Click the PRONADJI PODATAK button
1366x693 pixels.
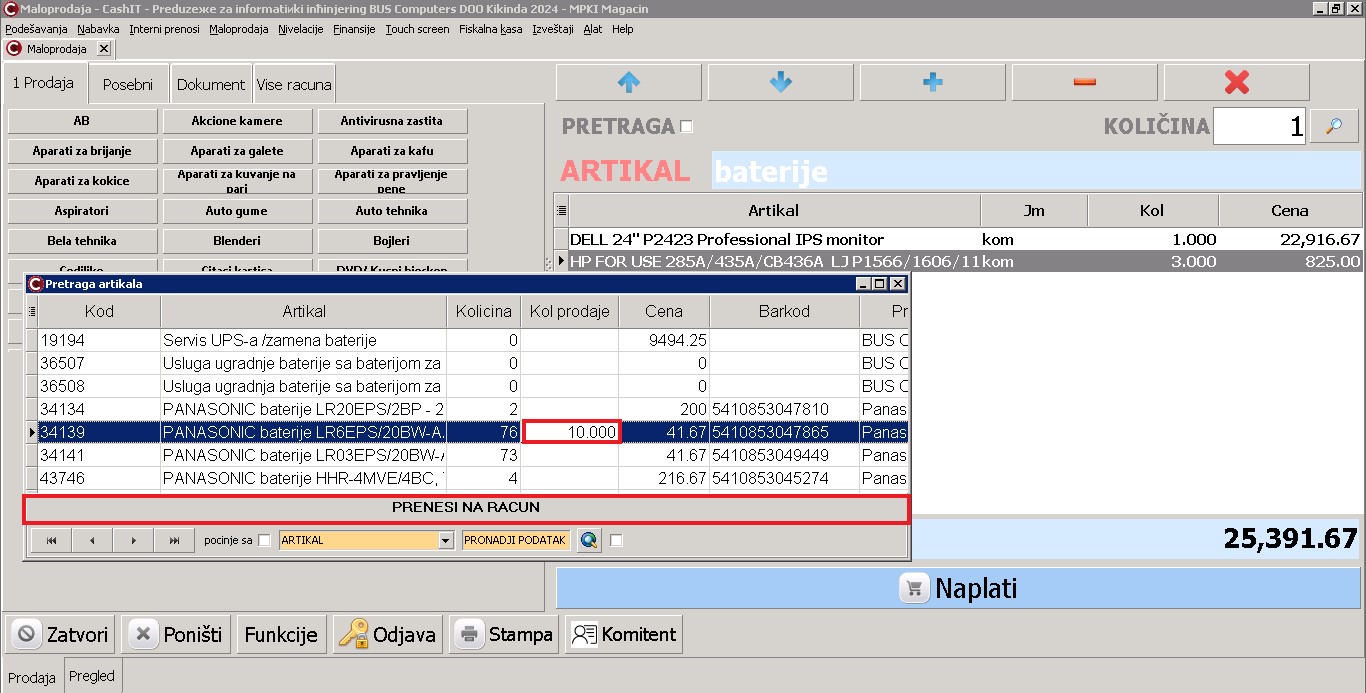coord(516,540)
